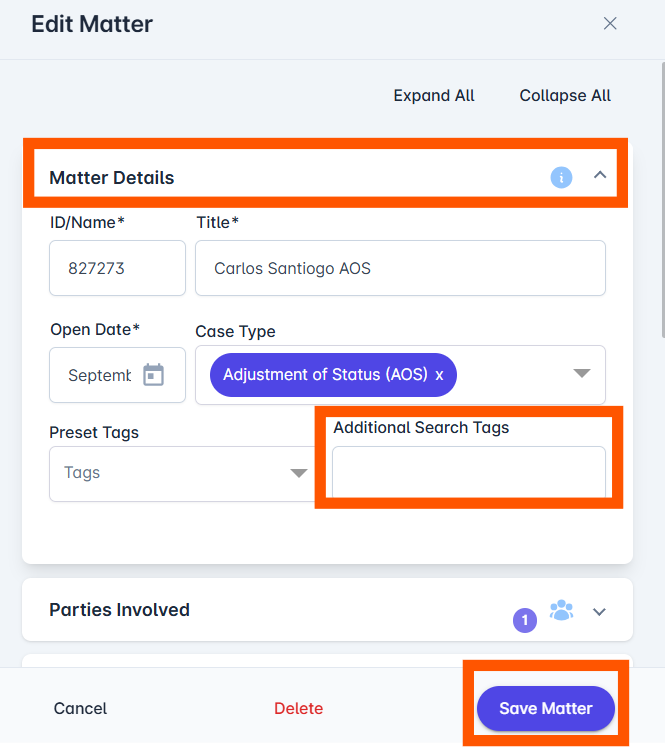Open the Open Date calendar picker icon

pyautogui.click(x=153, y=375)
